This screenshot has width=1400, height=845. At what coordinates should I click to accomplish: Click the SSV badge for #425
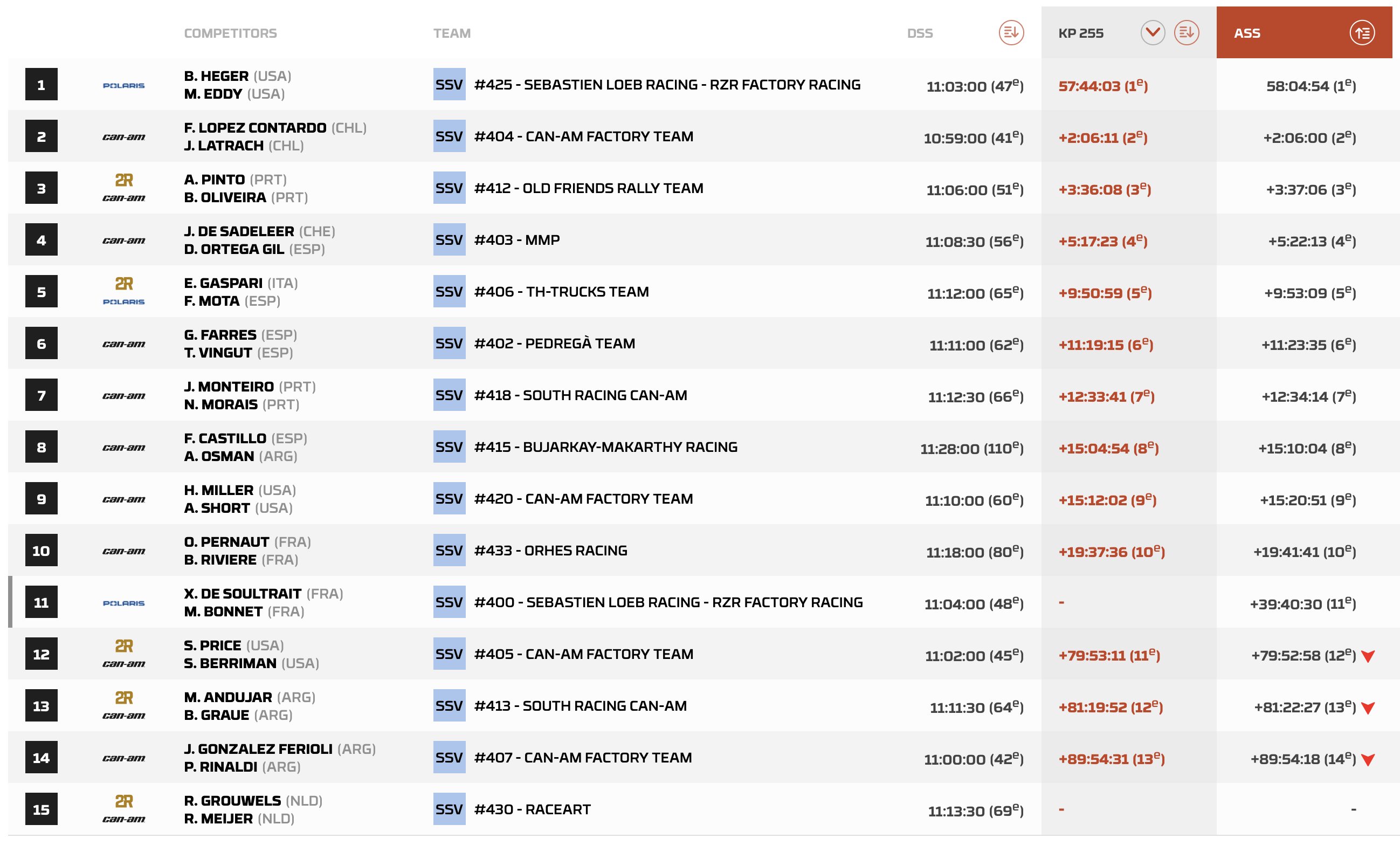(449, 85)
